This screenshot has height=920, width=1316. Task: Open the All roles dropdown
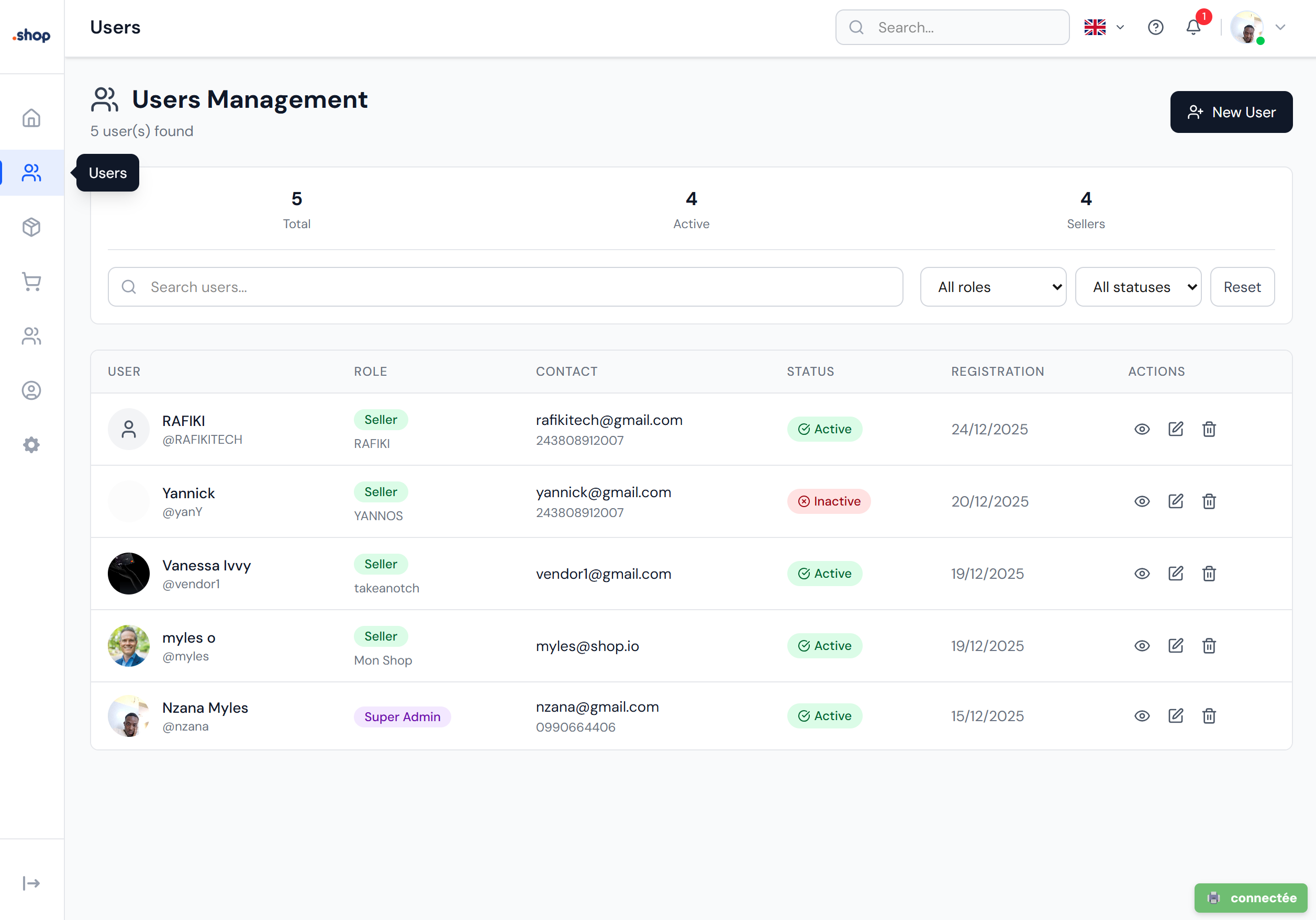point(992,287)
